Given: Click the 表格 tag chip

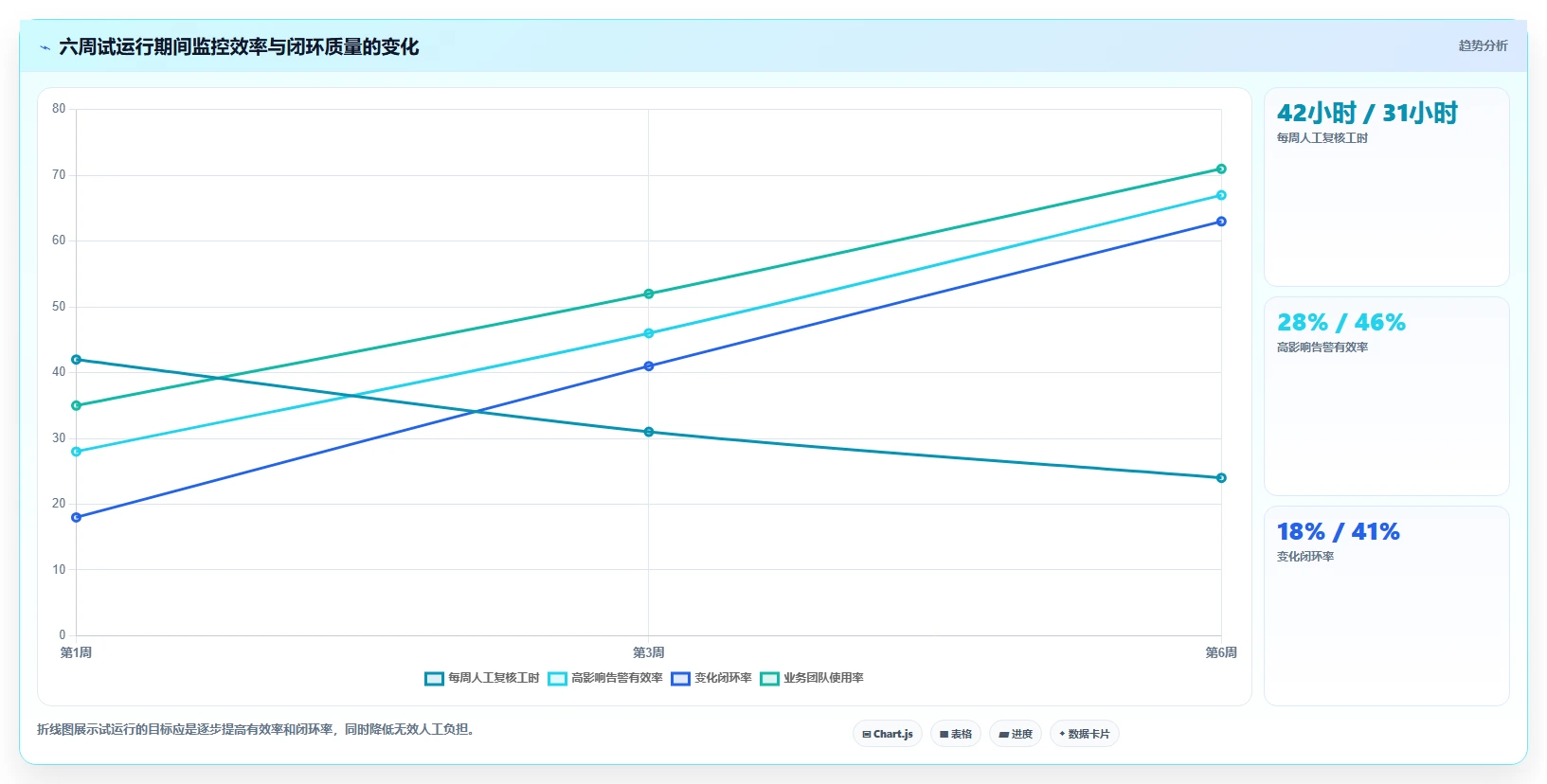Looking at the screenshot, I should point(956,734).
